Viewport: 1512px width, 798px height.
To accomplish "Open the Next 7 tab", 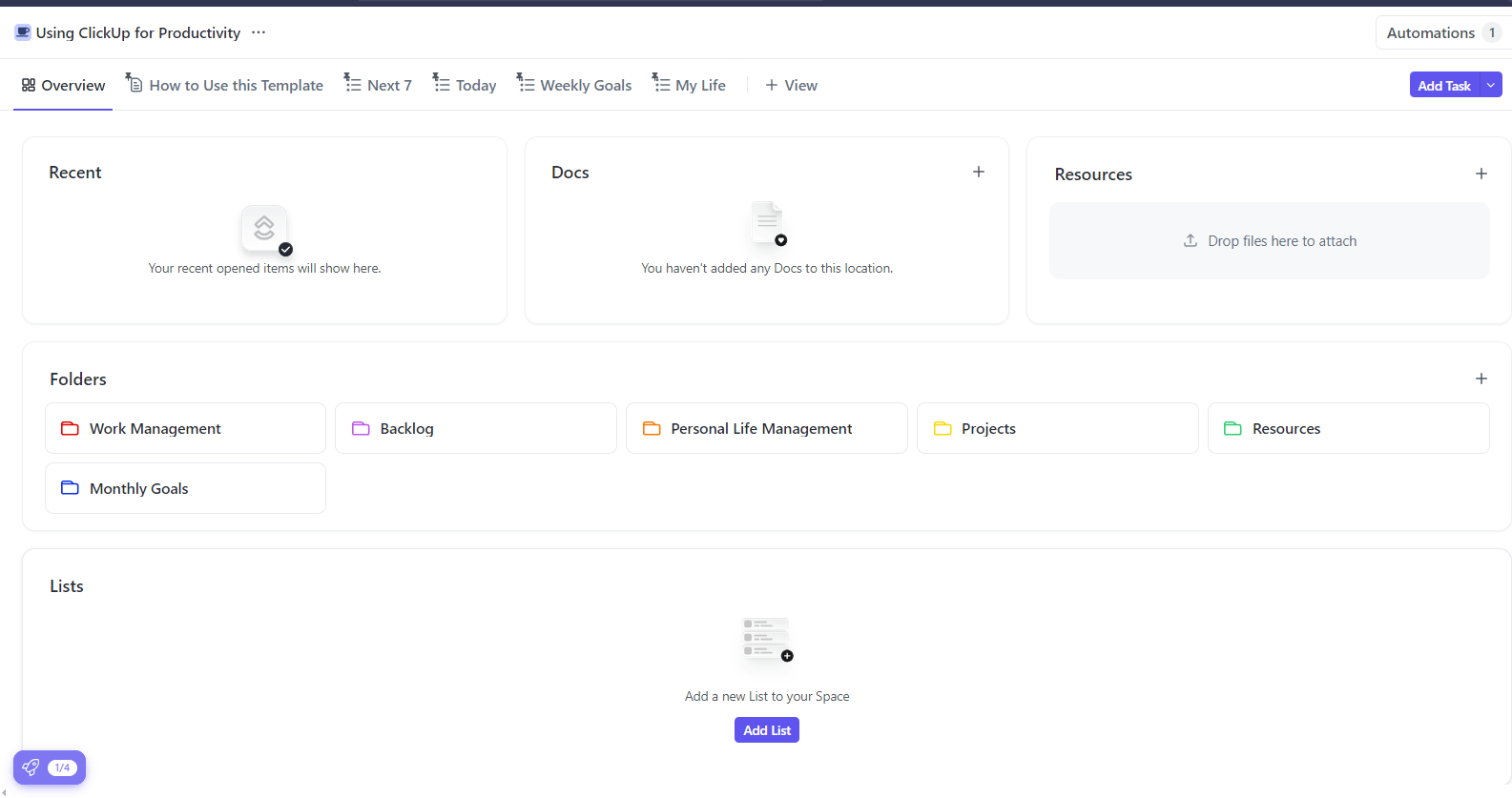I will 378,85.
